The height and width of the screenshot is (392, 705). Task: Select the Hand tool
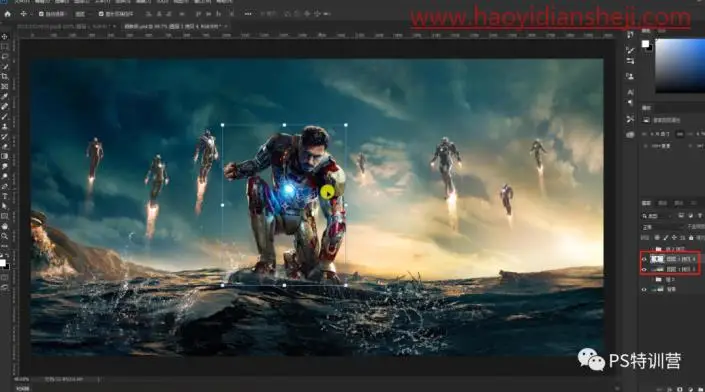[x=4, y=226]
